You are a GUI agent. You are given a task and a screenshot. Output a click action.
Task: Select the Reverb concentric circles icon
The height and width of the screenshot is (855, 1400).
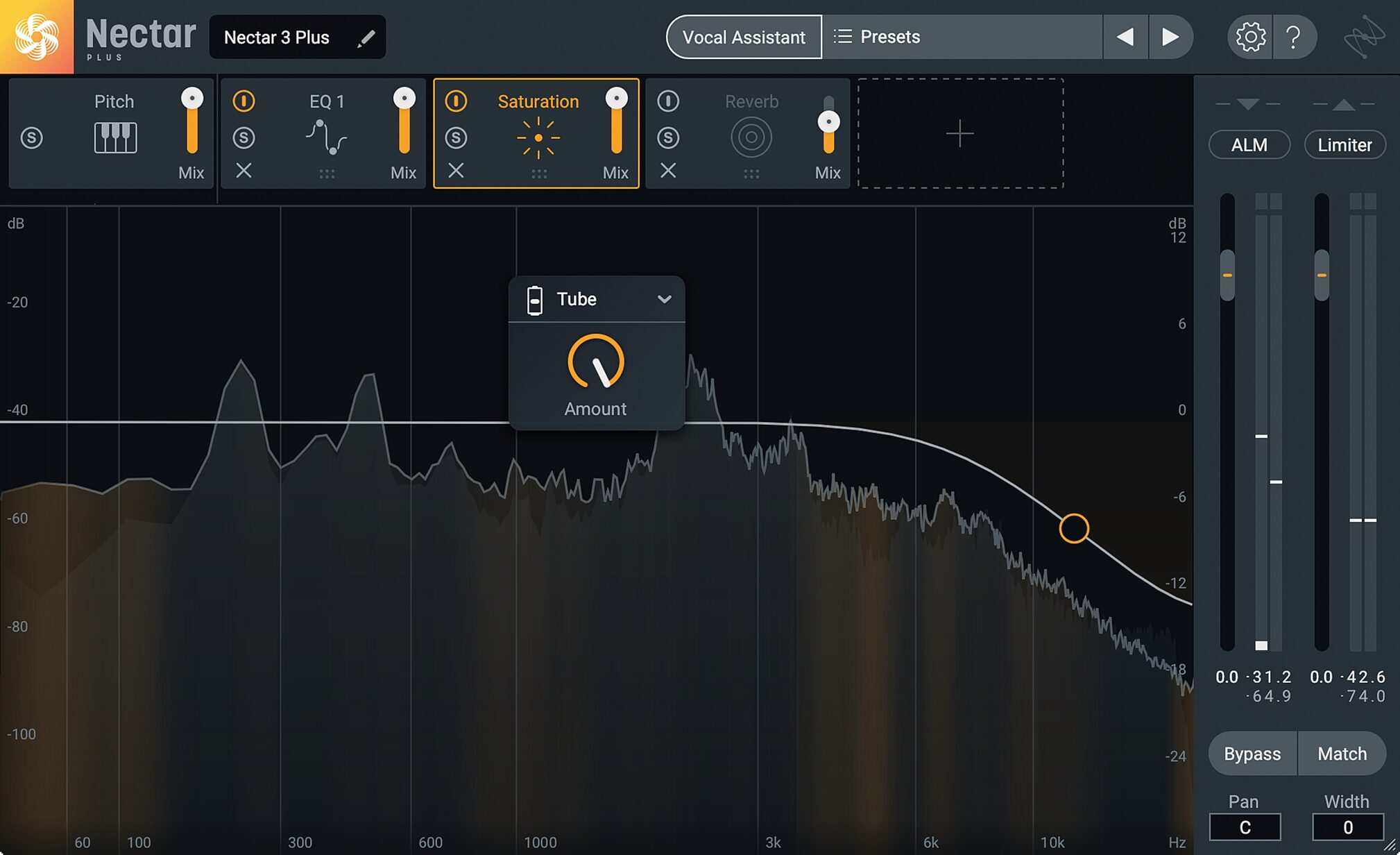pos(751,137)
